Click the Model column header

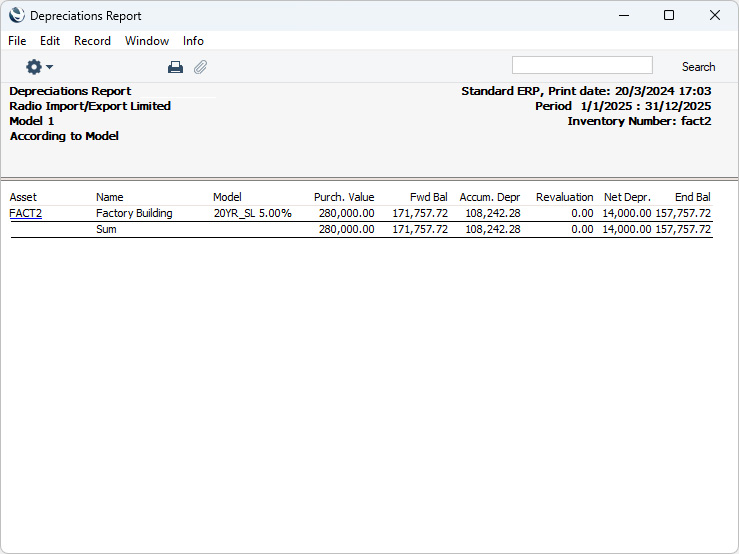click(227, 197)
